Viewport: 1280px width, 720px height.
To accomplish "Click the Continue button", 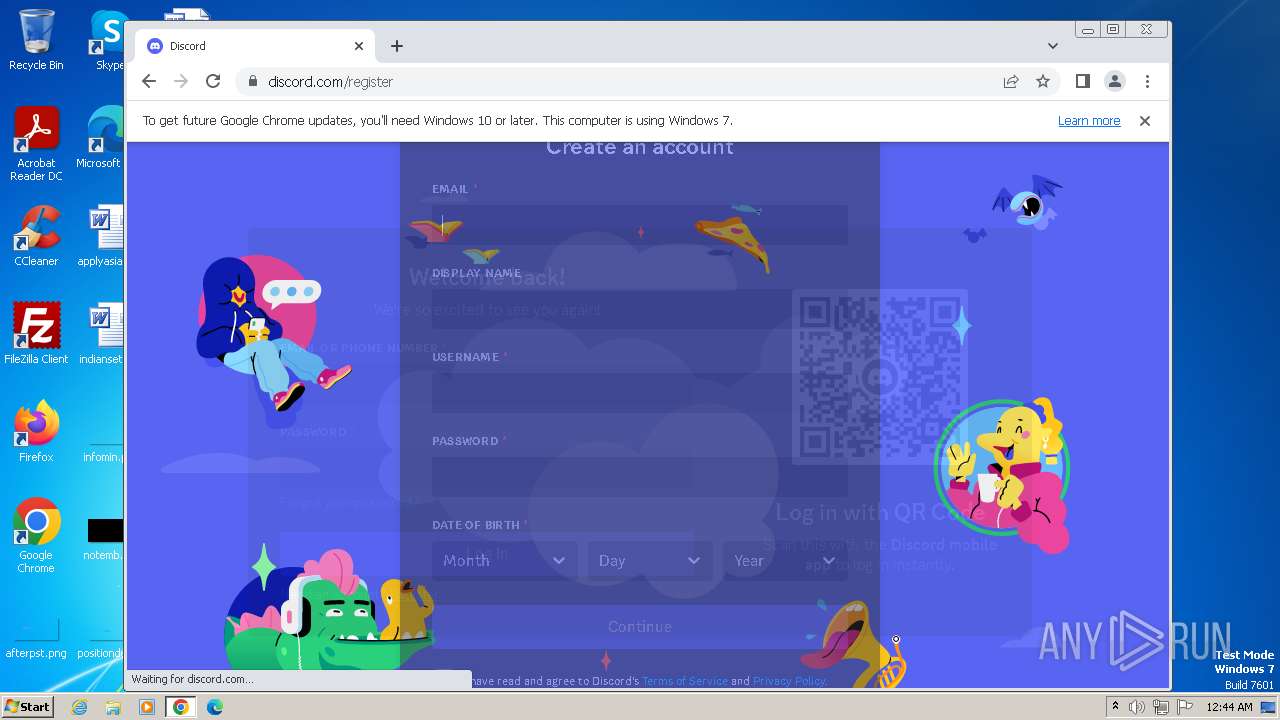I will click(640, 627).
